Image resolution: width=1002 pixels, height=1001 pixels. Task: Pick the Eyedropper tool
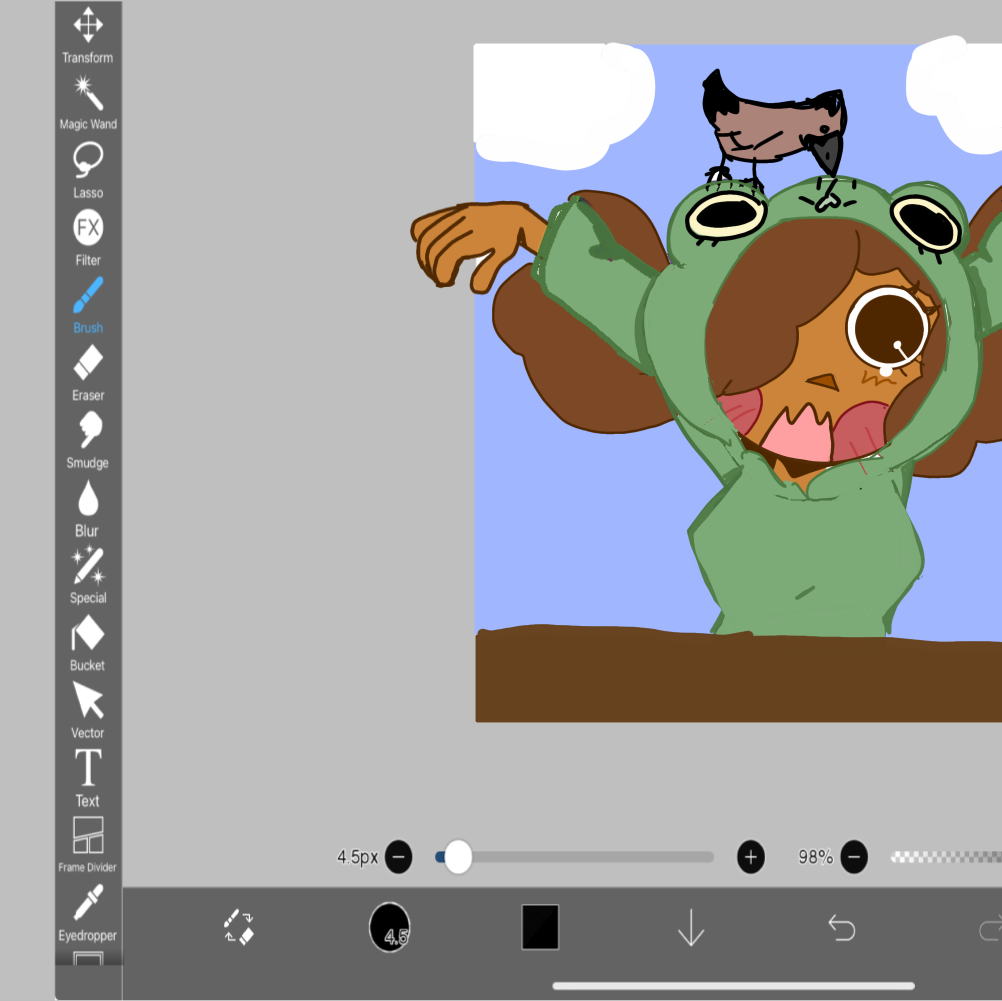88,910
